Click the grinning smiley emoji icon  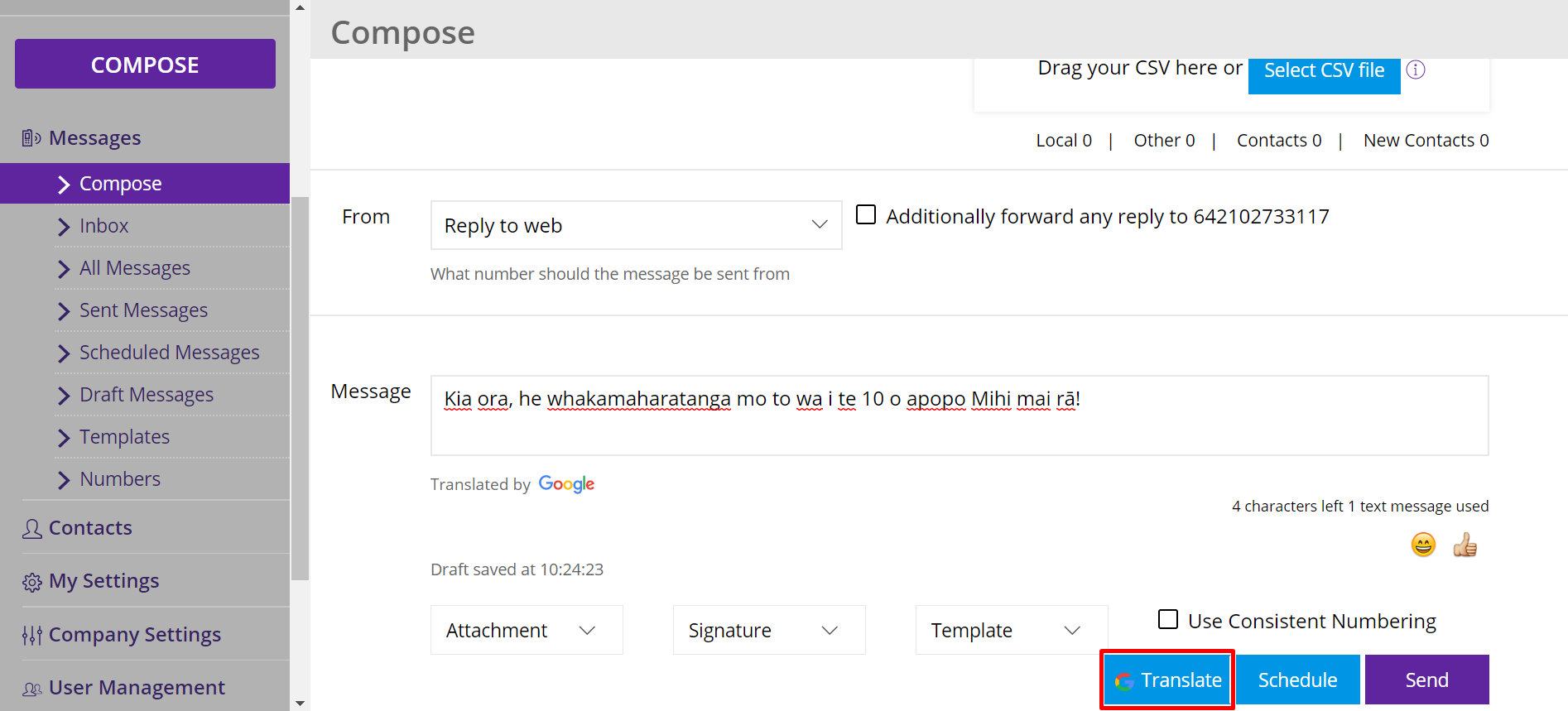pos(1423,545)
